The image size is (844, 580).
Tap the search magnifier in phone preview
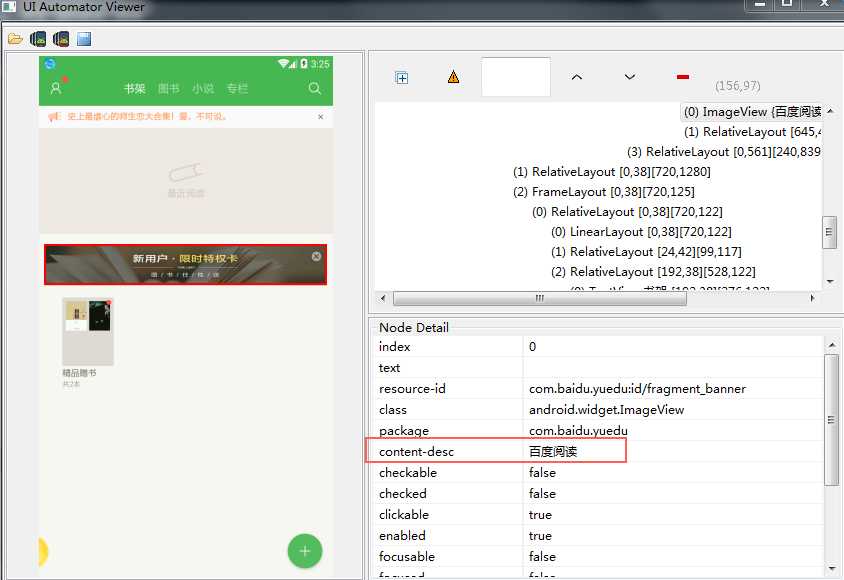pyautogui.click(x=315, y=88)
